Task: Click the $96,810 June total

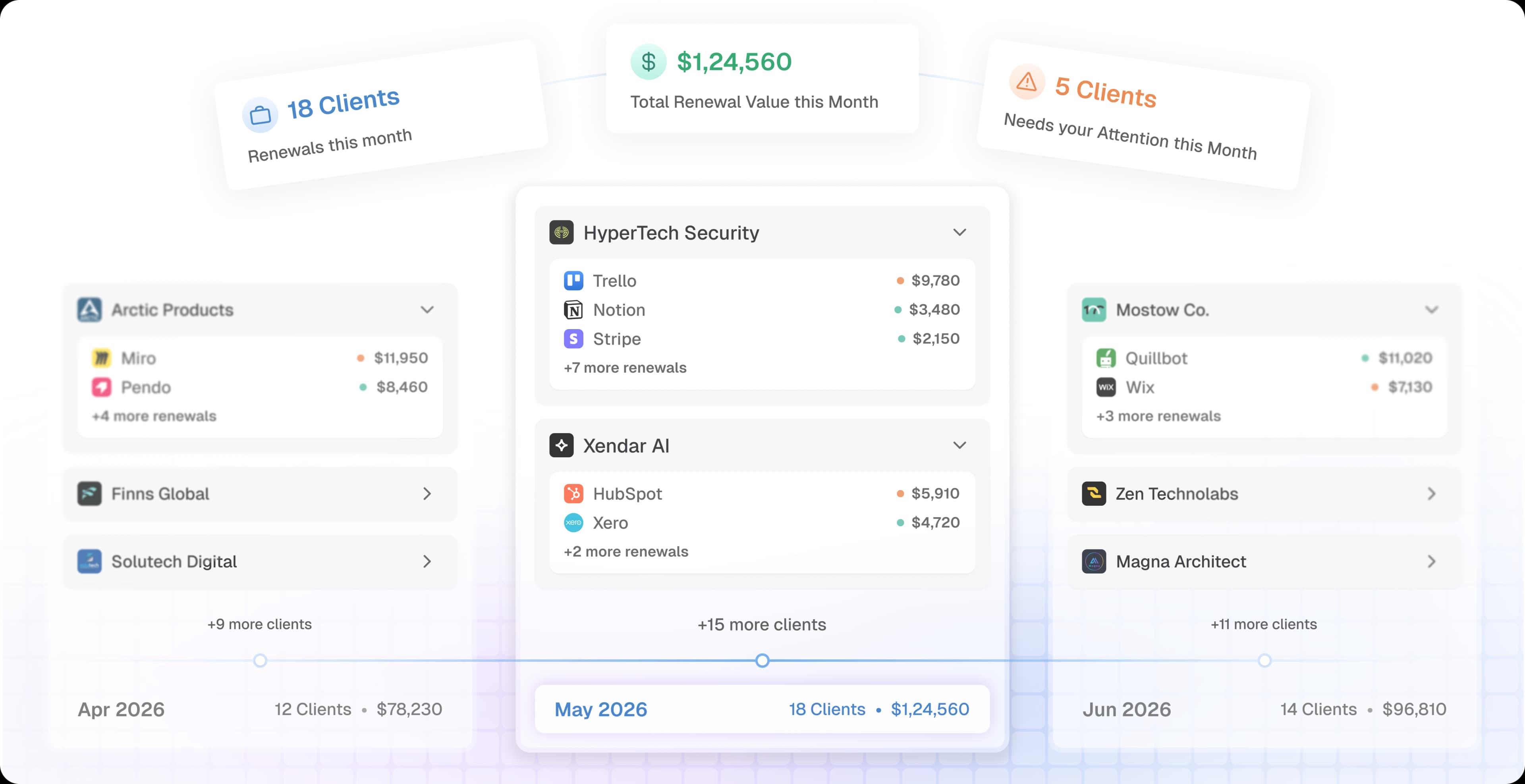Action: tap(1414, 709)
